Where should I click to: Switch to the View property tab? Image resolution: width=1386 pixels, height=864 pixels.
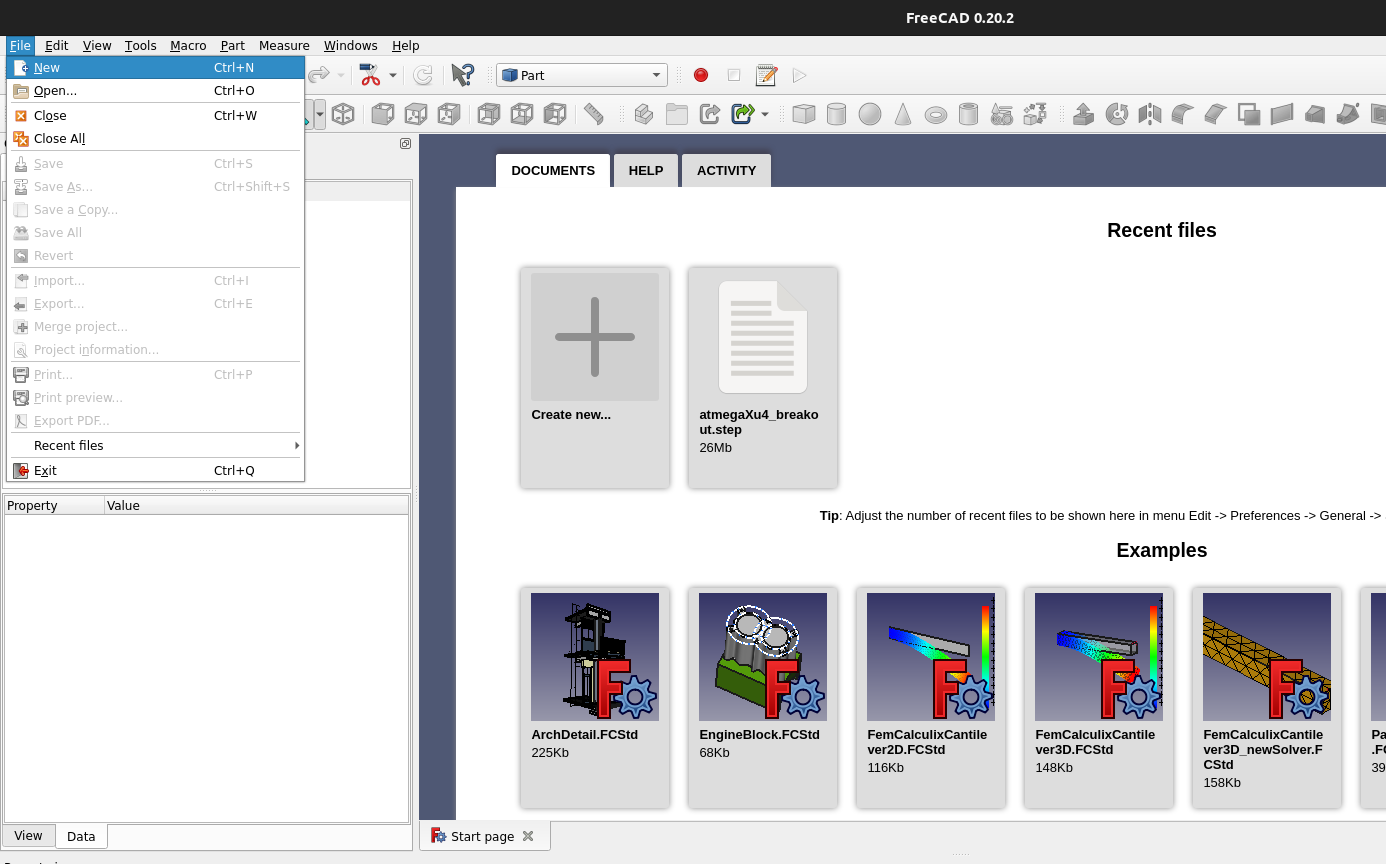tap(28, 836)
